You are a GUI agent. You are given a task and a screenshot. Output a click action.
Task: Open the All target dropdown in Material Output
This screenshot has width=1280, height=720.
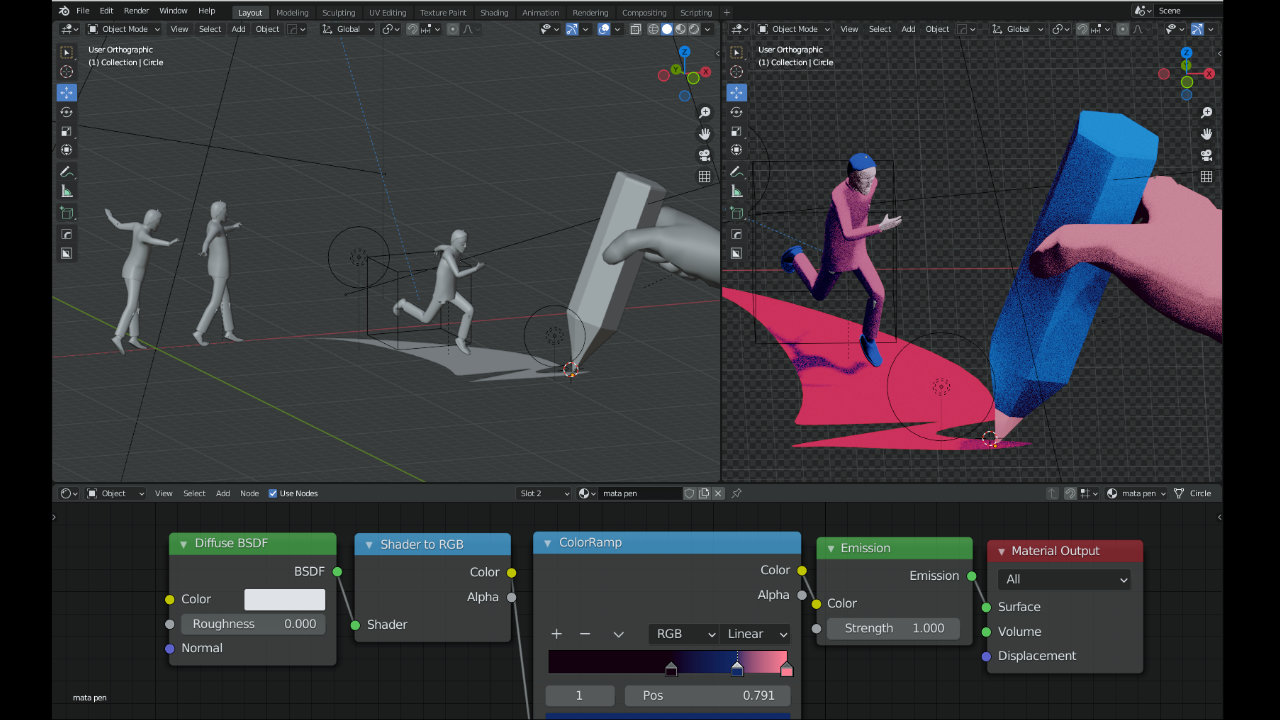pos(1064,579)
